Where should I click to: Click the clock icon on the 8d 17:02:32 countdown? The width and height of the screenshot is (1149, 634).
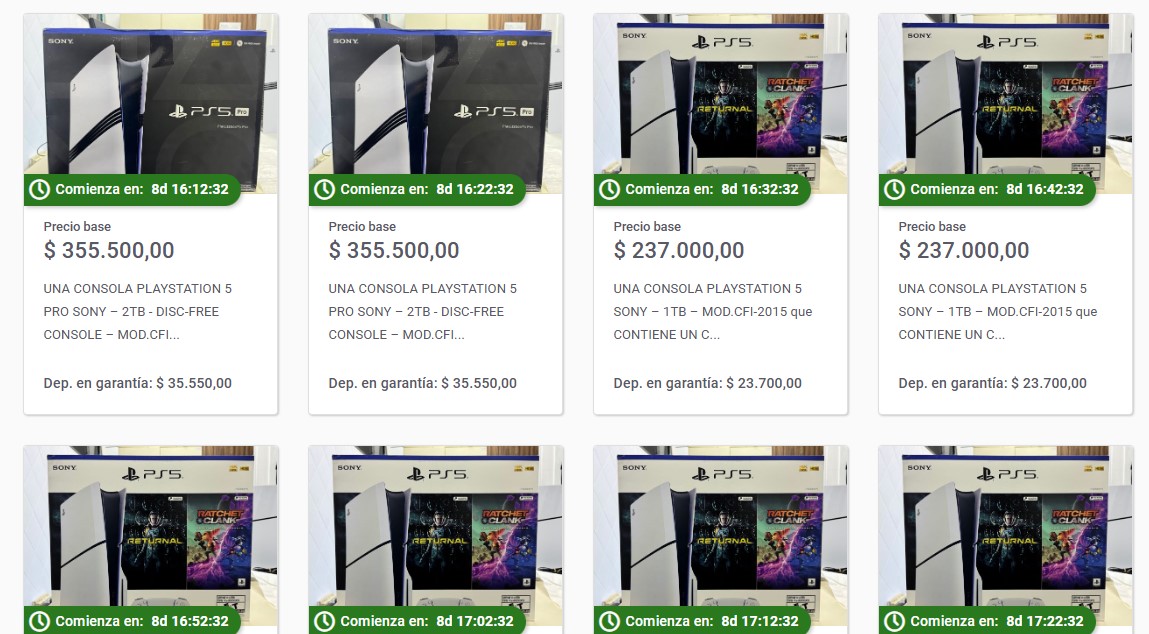[x=325, y=621]
